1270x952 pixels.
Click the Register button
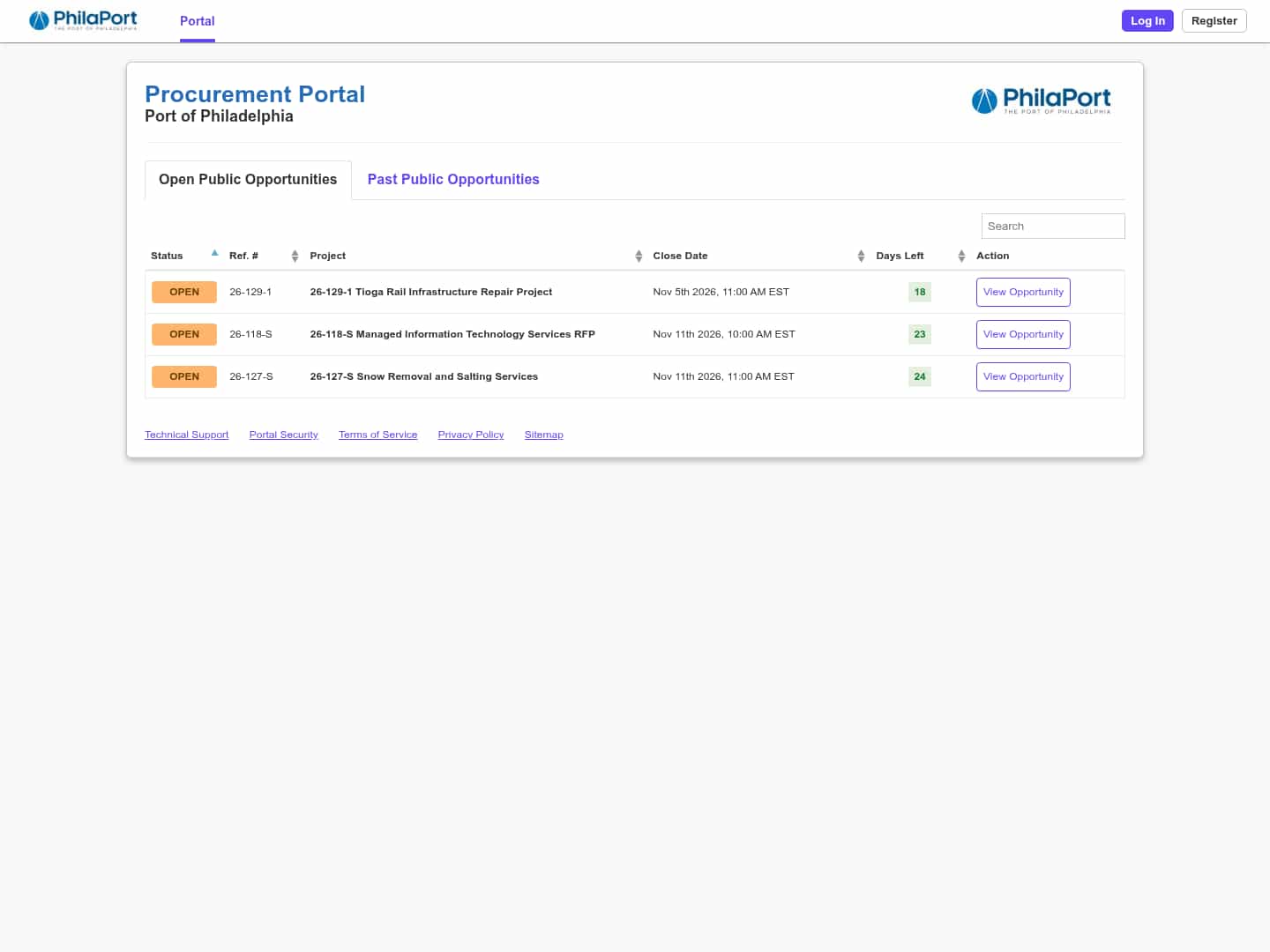click(1214, 21)
